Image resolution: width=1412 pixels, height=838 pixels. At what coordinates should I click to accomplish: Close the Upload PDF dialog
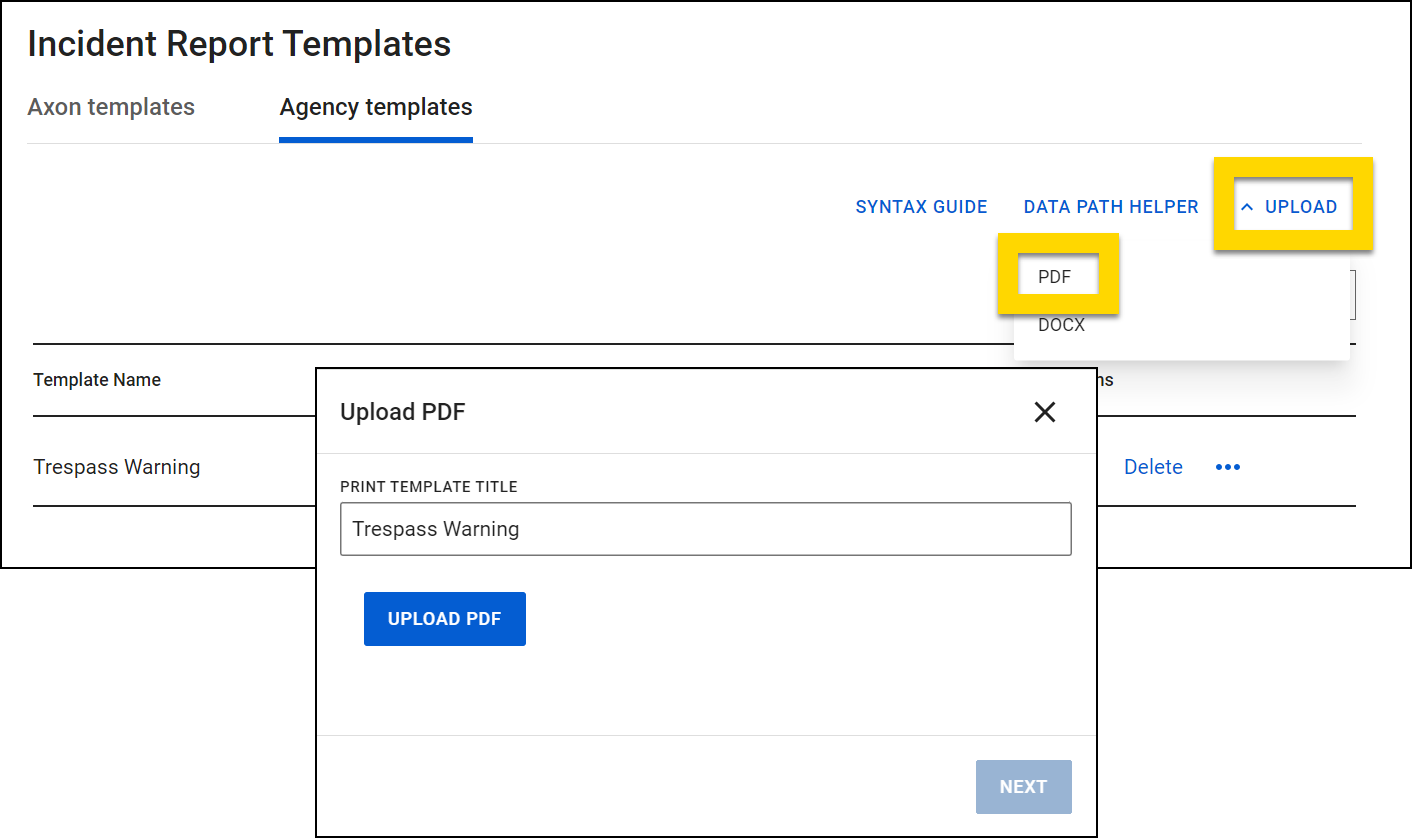(x=1045, y=411)
